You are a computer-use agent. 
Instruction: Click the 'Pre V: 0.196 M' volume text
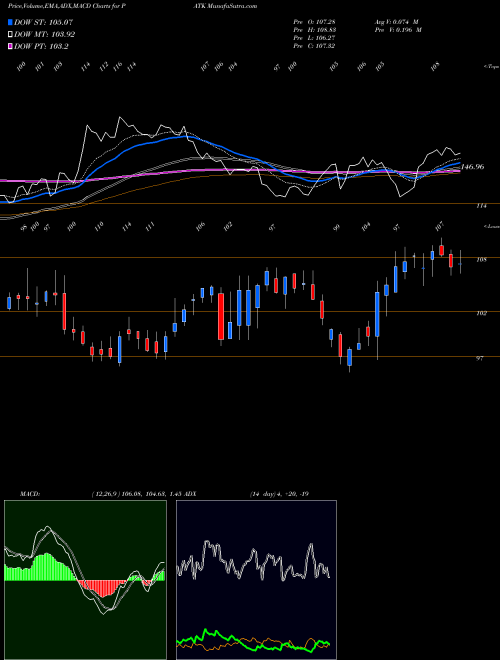pos(399,30)
